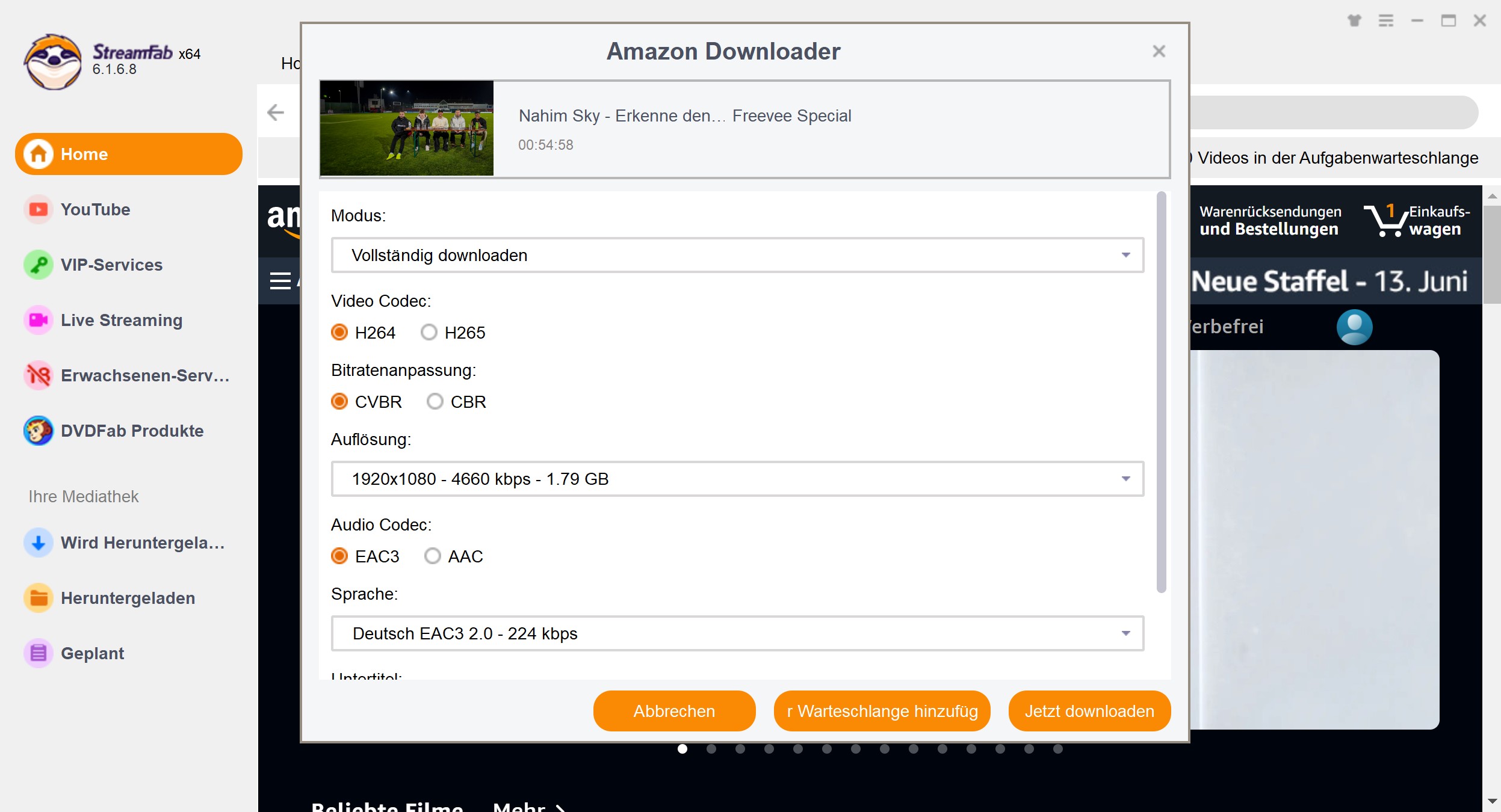This screenshot has height=812, width=1501.
Task: Click the Ihre Mediathek heading
Action: point(84,496)
